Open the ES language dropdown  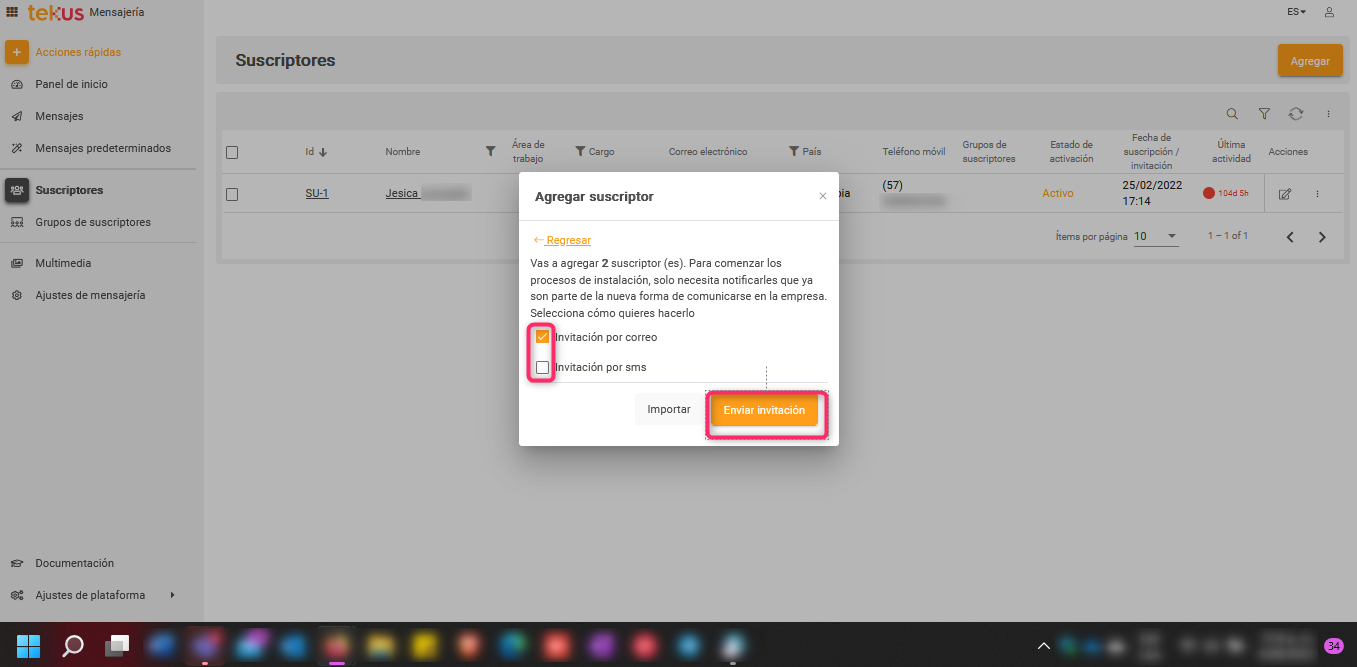click(x=1296, y=12)
